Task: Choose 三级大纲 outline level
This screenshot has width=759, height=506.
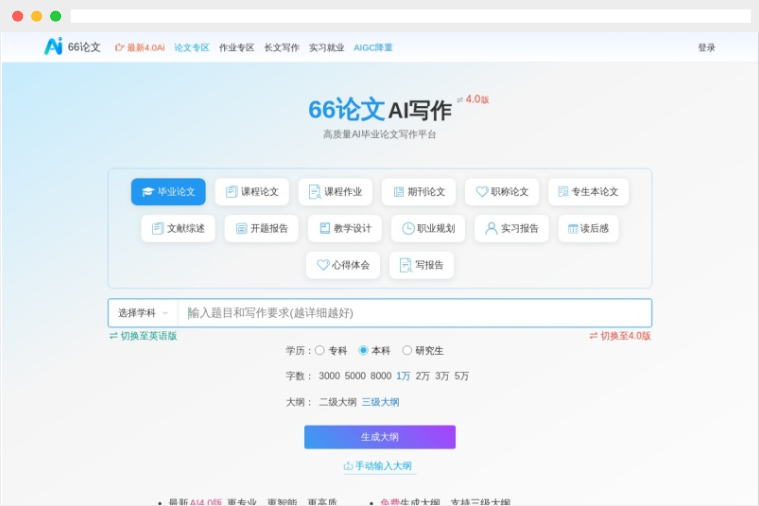Action: [380, 402]
